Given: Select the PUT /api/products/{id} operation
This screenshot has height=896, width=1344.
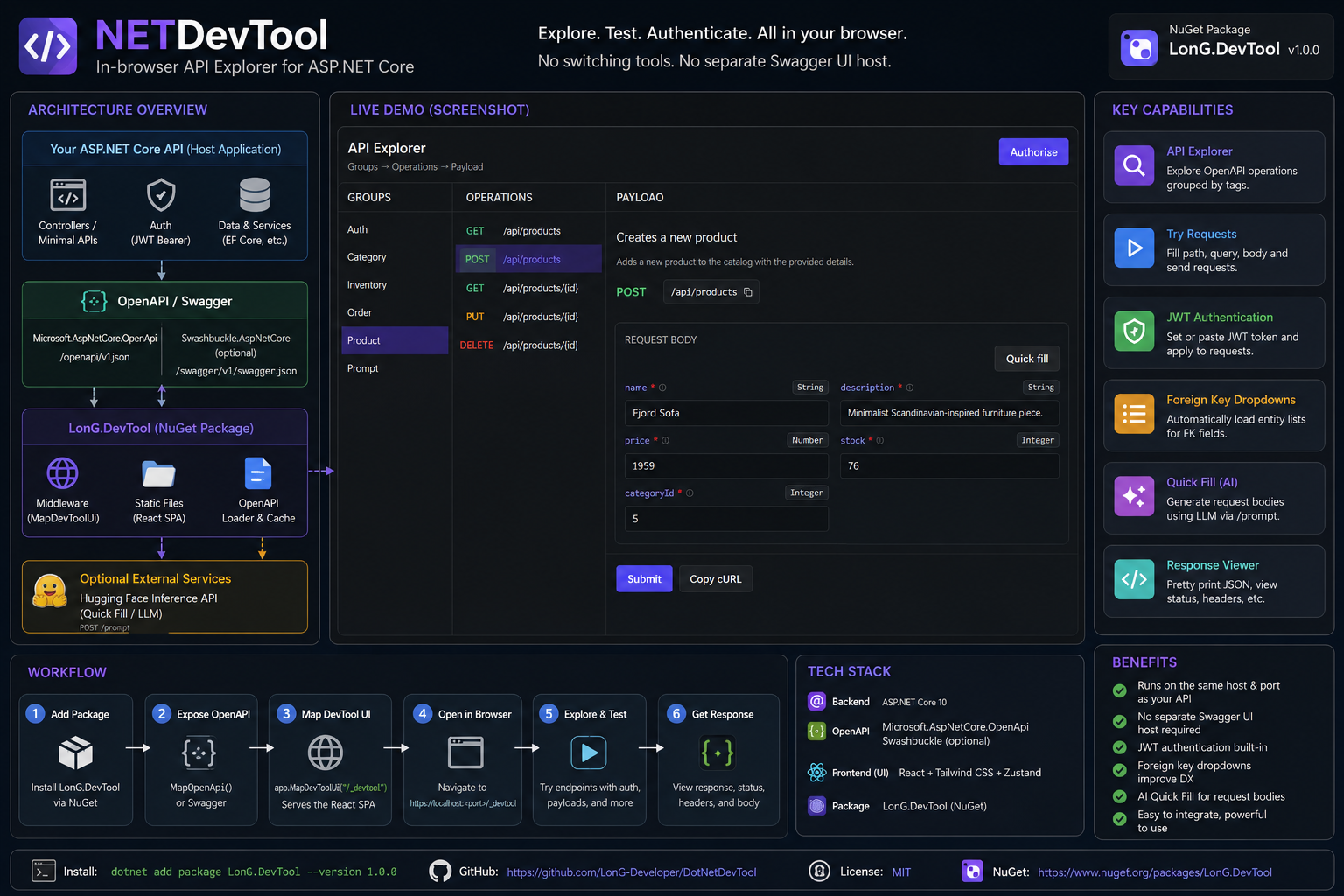Looking at the screenshot, I should (528, 317).
